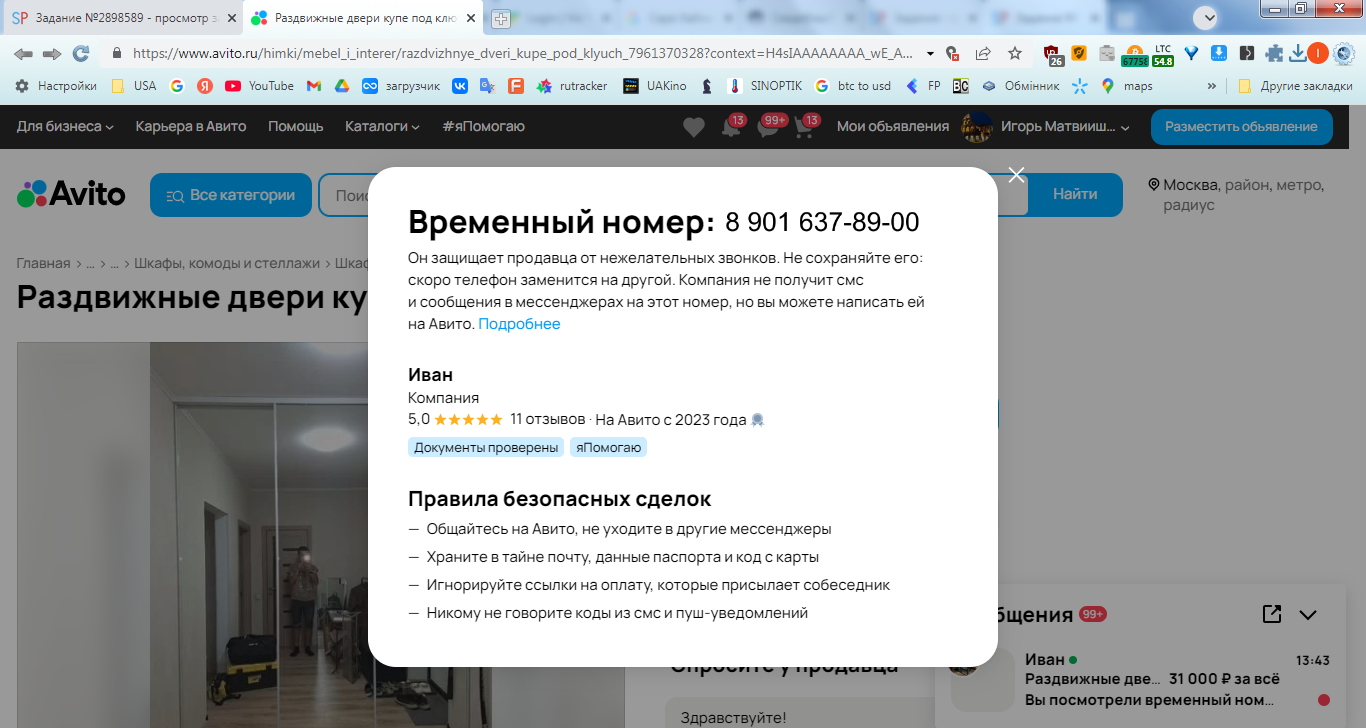Click Шкафы, комоды и стеллажи breadcrumb
The height and width of the screenshot is (728, 1366).
(227, 263)
